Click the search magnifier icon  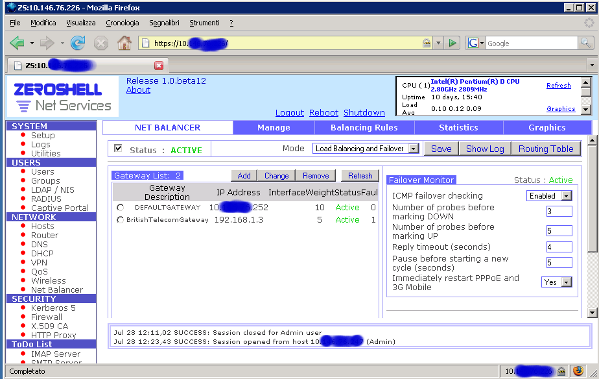(585, 43)
